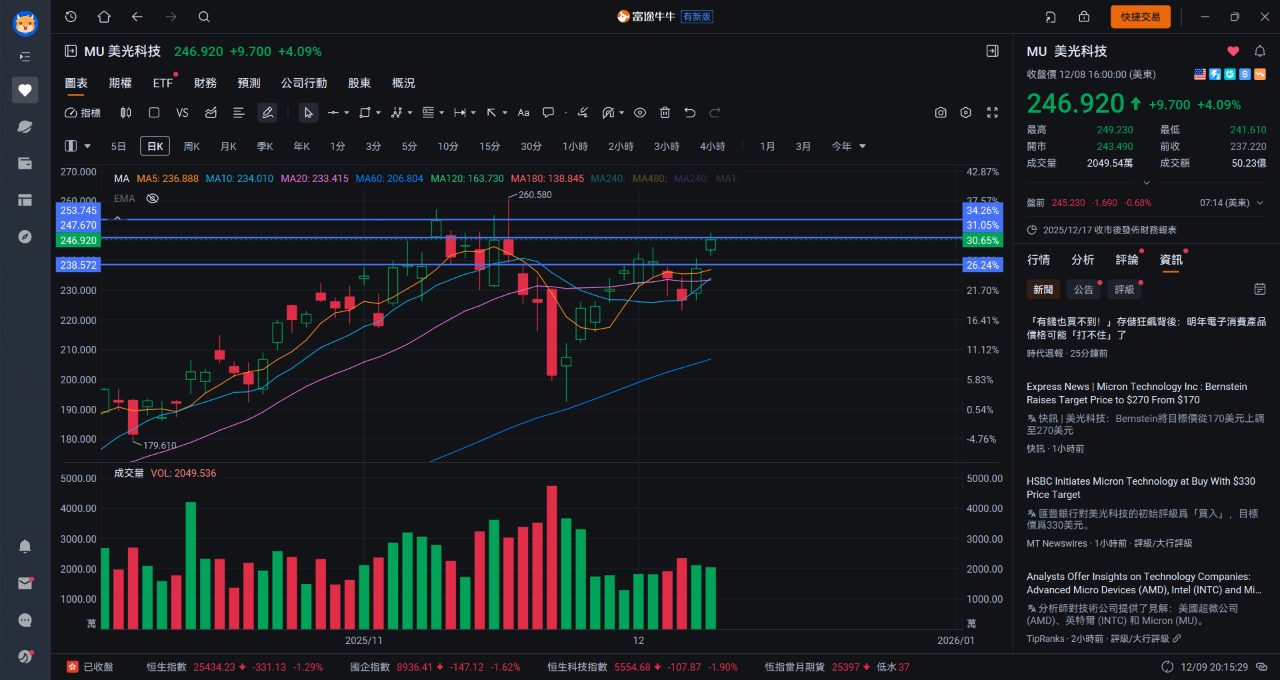
Task: Select the pencil drawing tool
Action: click(267, 113)
